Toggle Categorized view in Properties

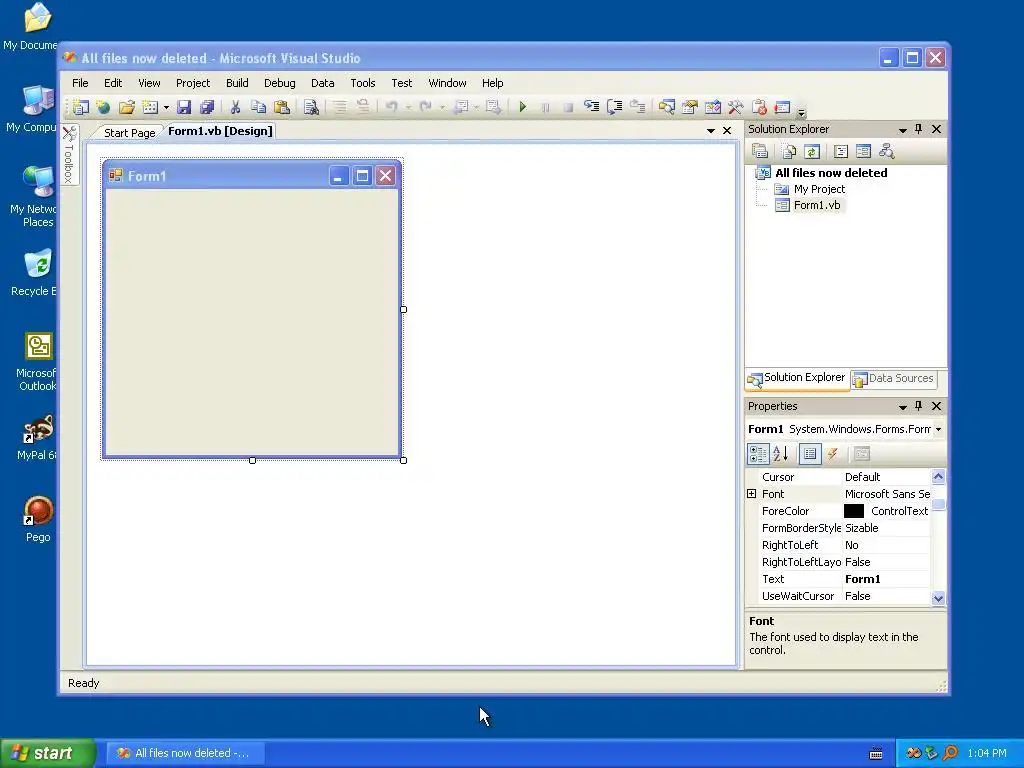click(758, 454)
